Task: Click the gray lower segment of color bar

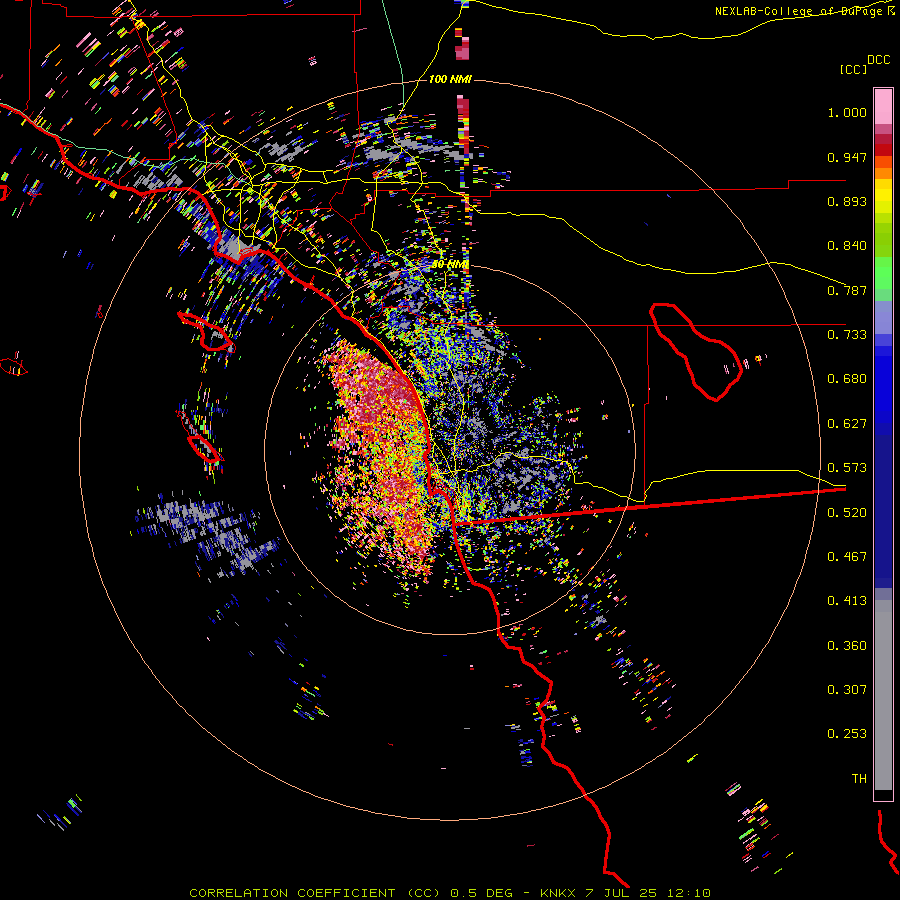Action: (883, 695)
